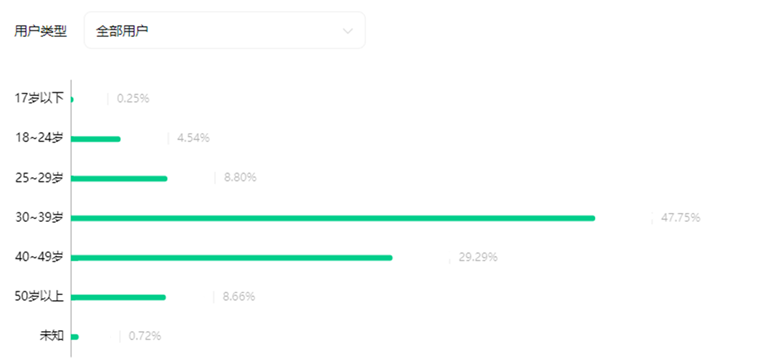Screen dimensions: 772x363
Task: Open the 用户类型 dropdown showing 全部用户
Action: point(225,31)
